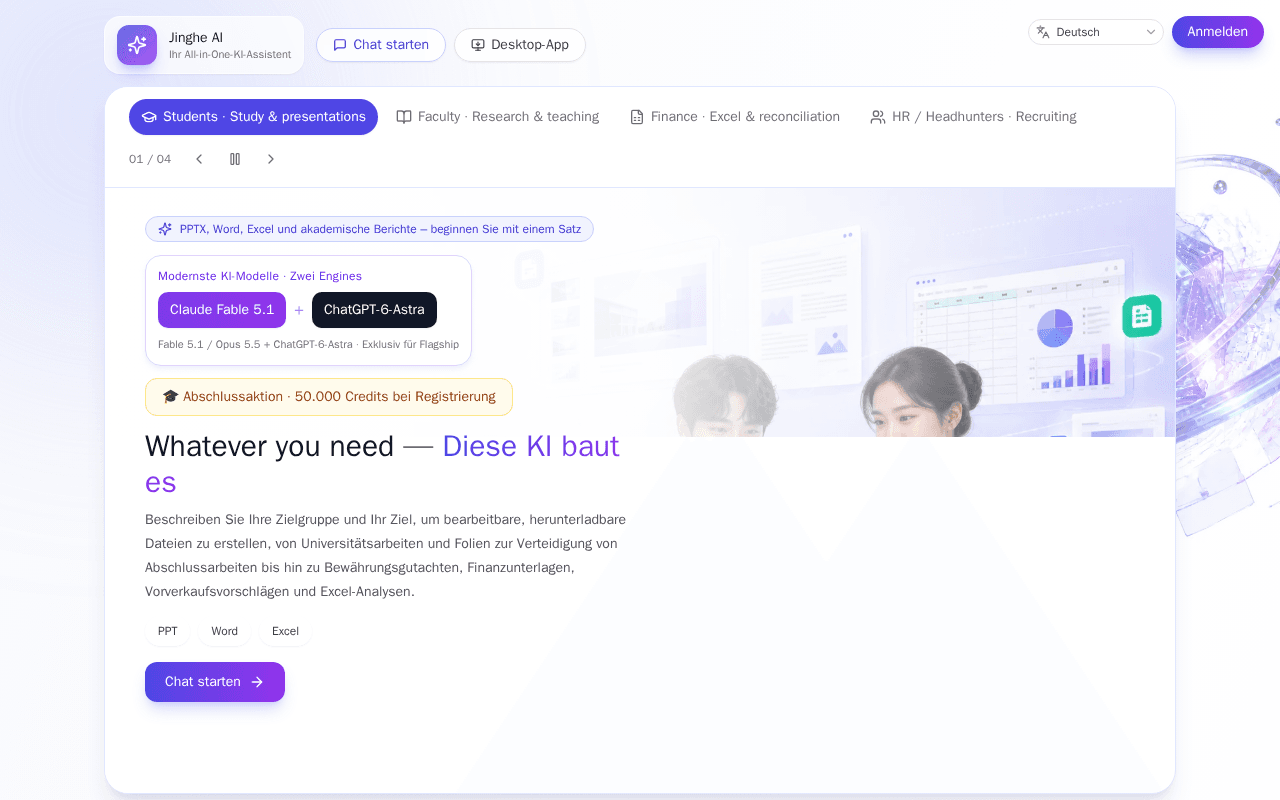The width and height of the screenshot is (1280, 800).
Task: Switch to Faculty · Research & teaching tab
Action: pyautogui.click(x=498, y=117)
